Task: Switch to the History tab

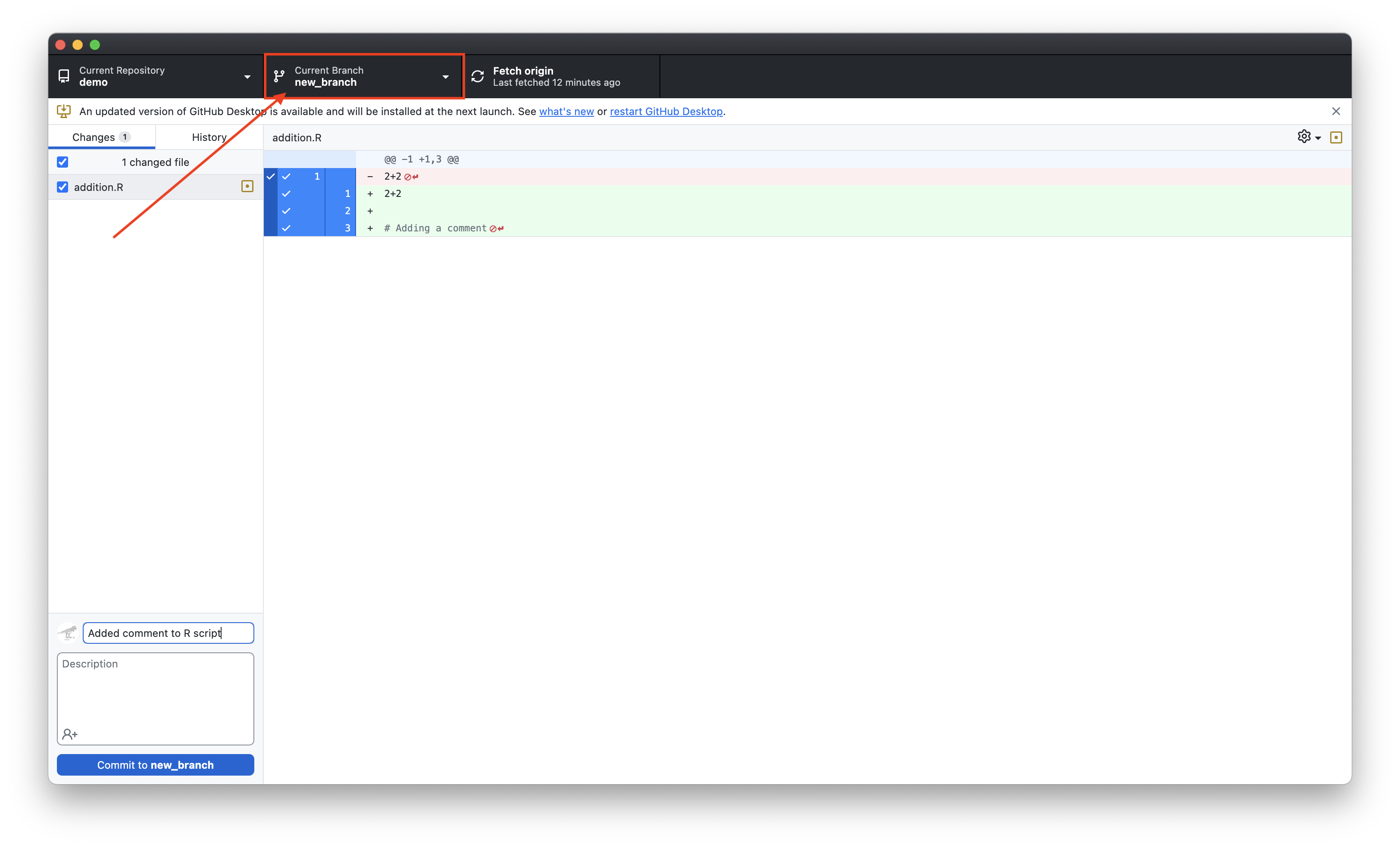Action: pyautogui.click(x=209, y=137)
